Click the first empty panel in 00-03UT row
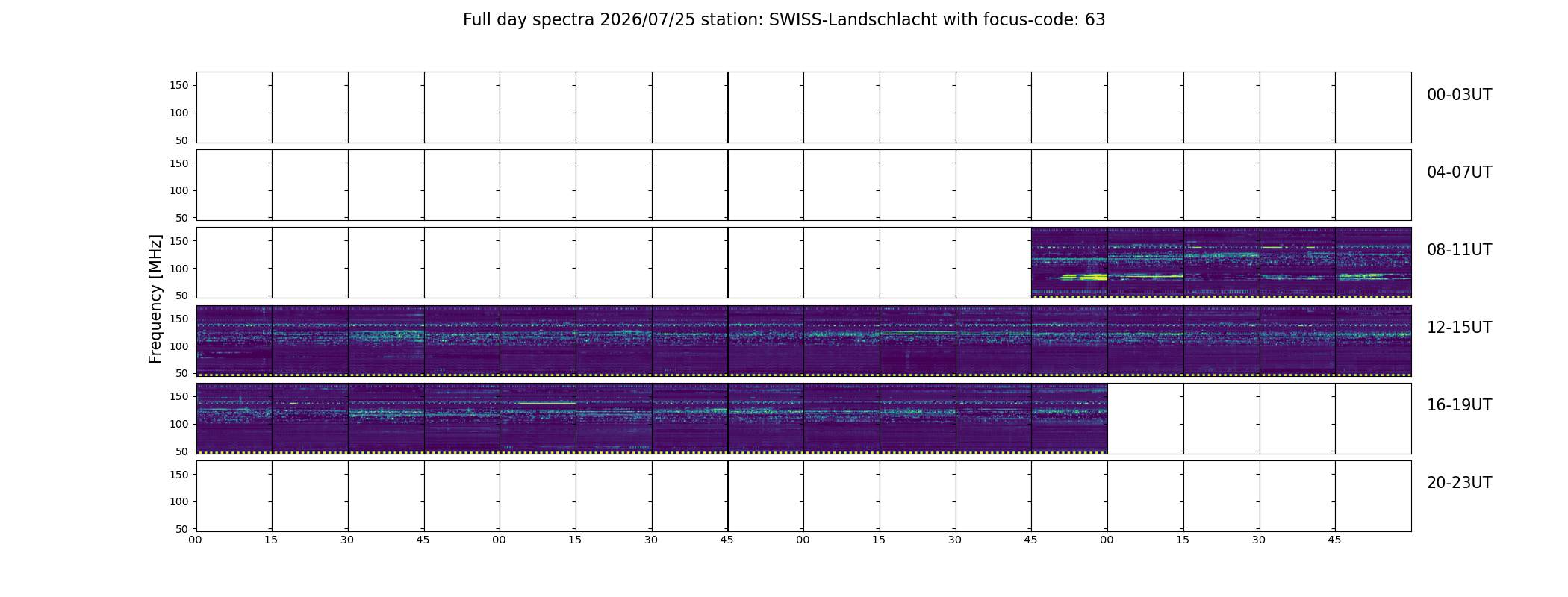Image resolution: width=1568 pixels, height=597 pixels. [x=234, y=107]
